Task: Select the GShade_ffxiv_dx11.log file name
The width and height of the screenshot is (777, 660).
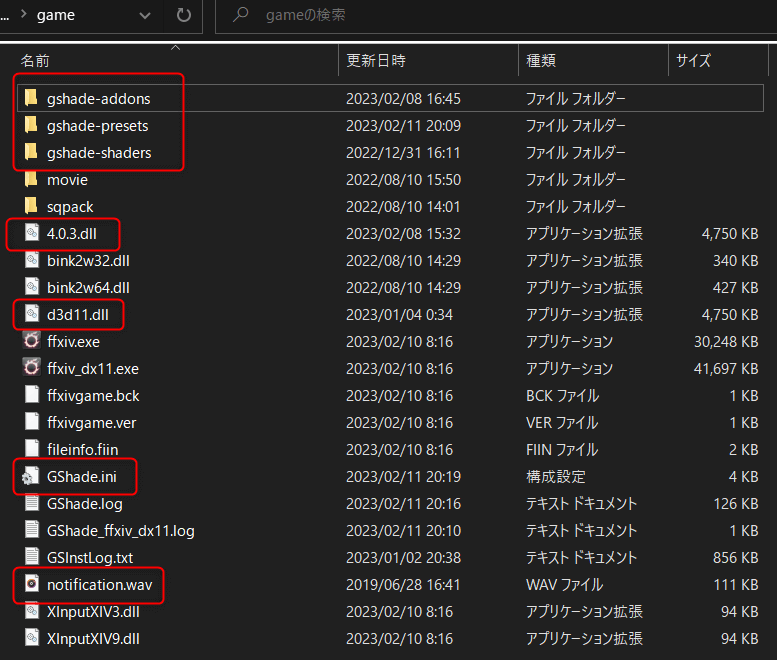Action: 120,531
